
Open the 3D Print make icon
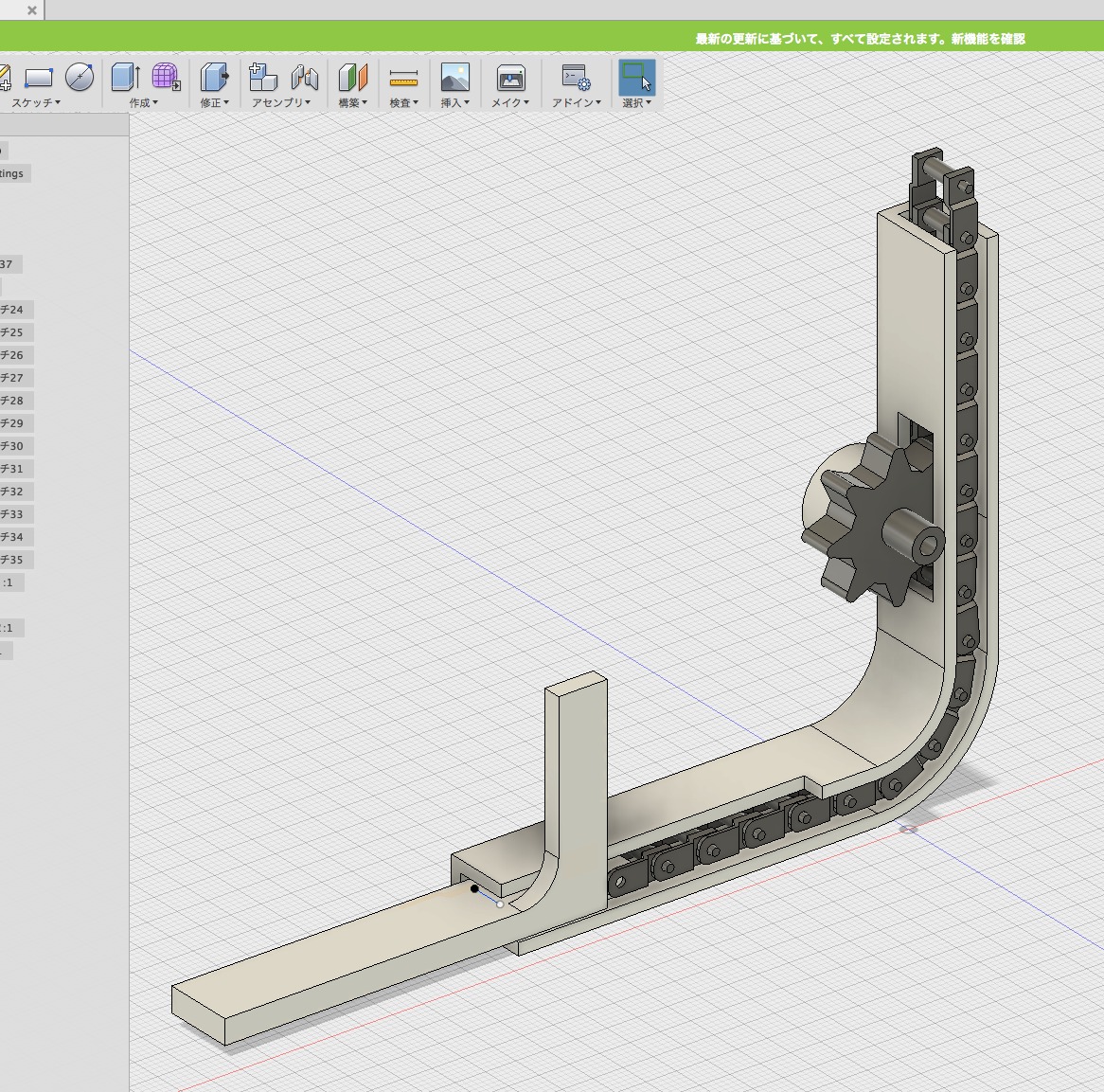(x=510, y=78)
